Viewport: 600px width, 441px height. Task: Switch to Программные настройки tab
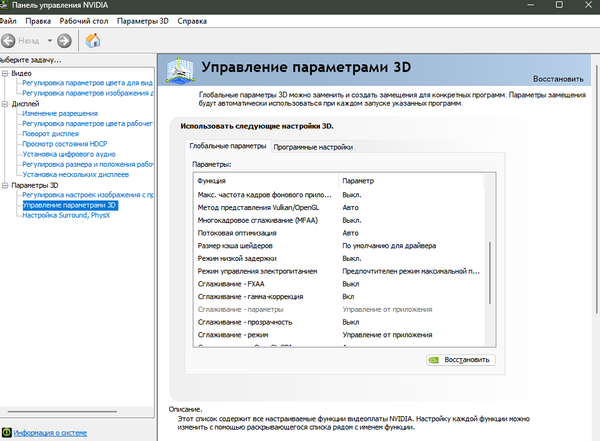pyautogui.click(x=313, y=147)
